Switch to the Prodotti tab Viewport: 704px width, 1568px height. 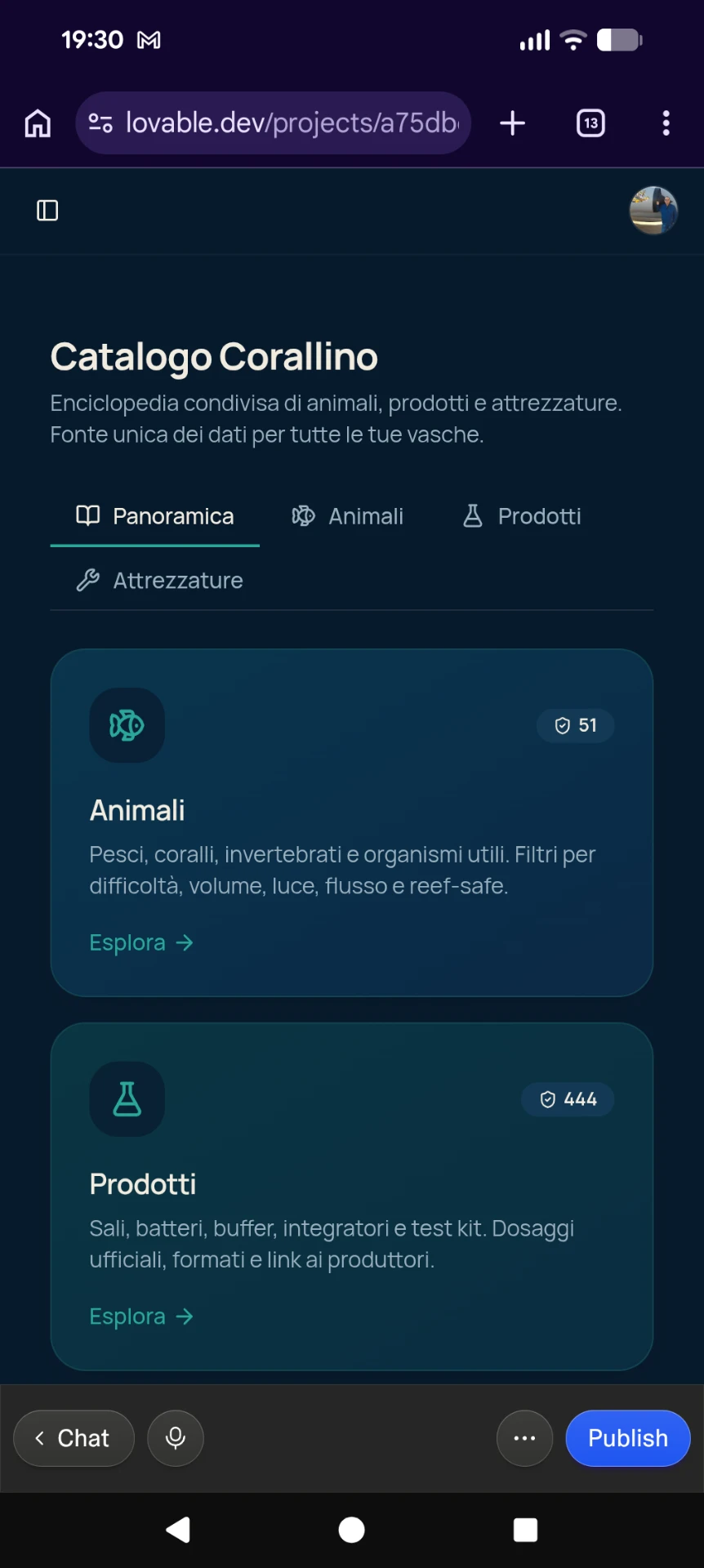(522, 516)
